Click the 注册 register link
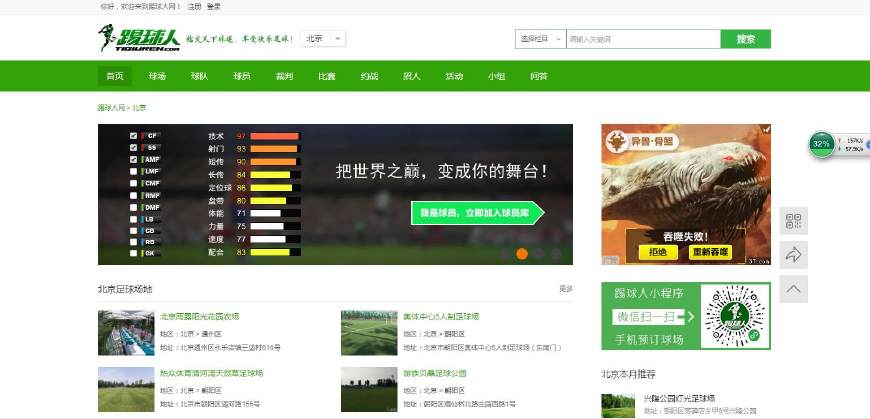The height and width of the screenshot is (419, 870). [x=194, y=7]
